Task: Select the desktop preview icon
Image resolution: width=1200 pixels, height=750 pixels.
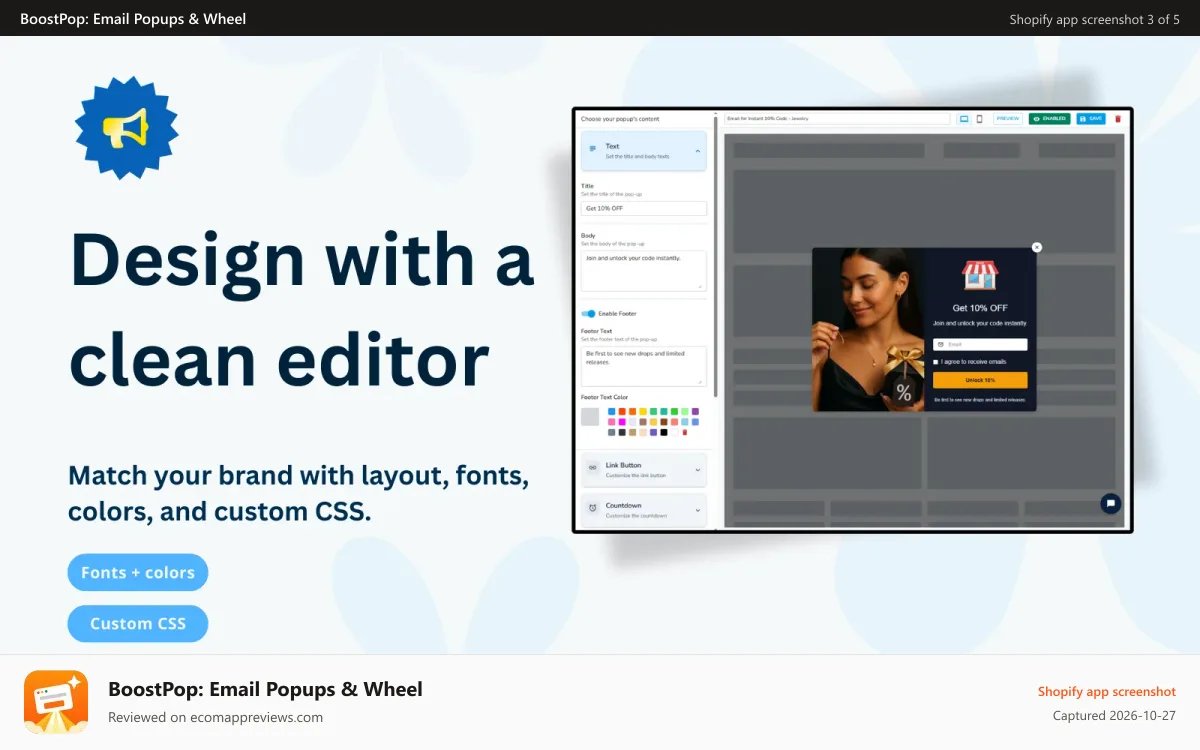Action: pyautogui.click(x=964, y=118)
